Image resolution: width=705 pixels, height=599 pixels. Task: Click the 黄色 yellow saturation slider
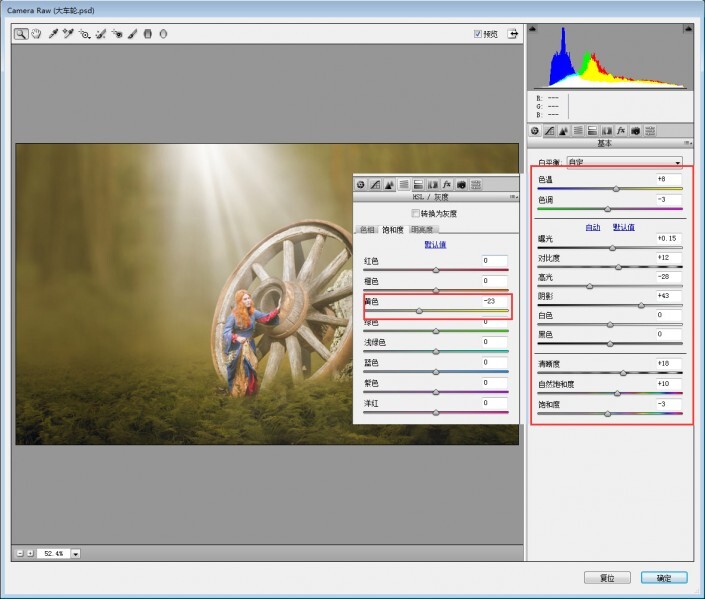[x=419, y=311]
